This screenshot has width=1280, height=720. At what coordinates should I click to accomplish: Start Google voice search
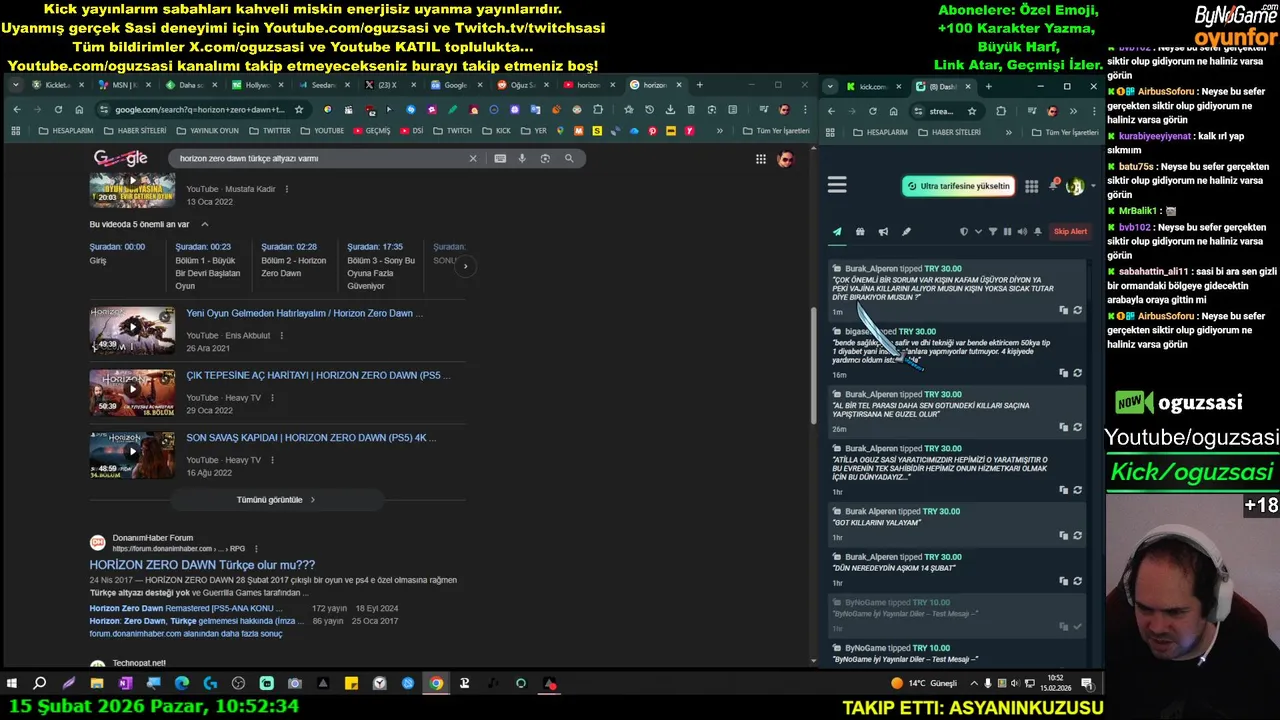pos(522,158)
